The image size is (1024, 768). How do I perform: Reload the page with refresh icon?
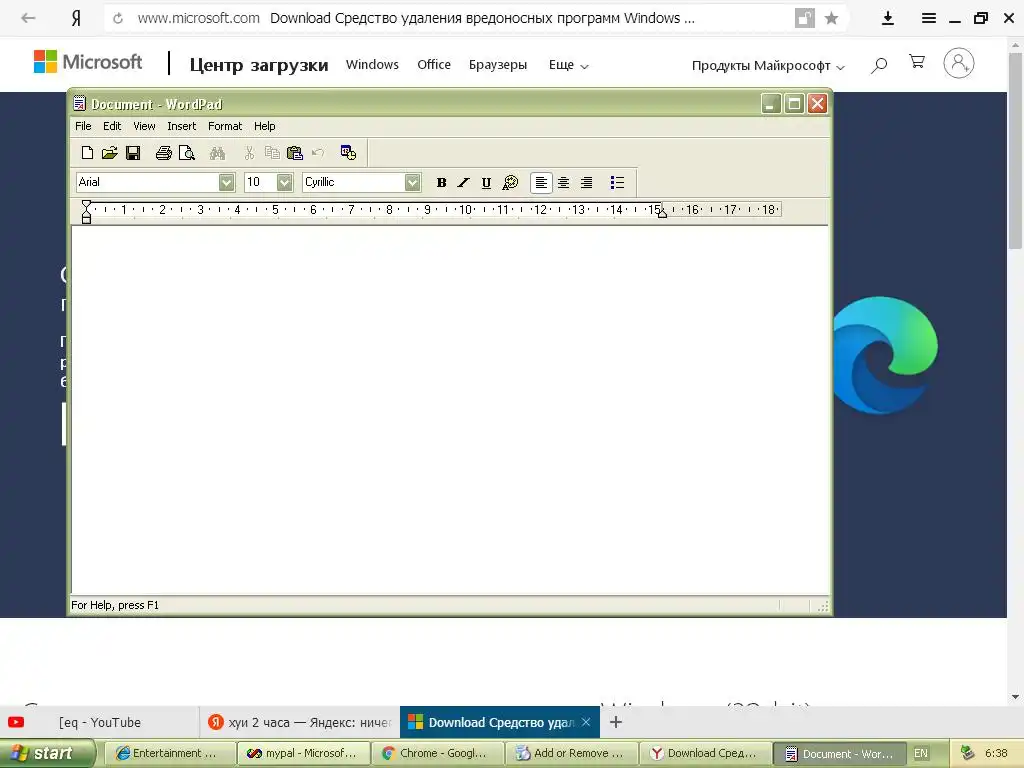(118, 18)
